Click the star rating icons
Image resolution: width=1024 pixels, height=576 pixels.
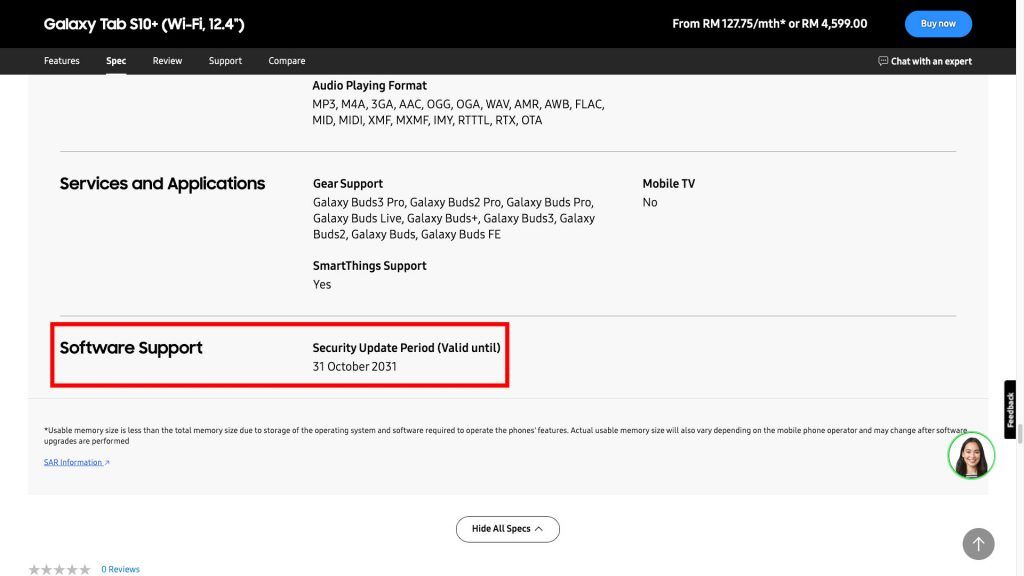59,569
